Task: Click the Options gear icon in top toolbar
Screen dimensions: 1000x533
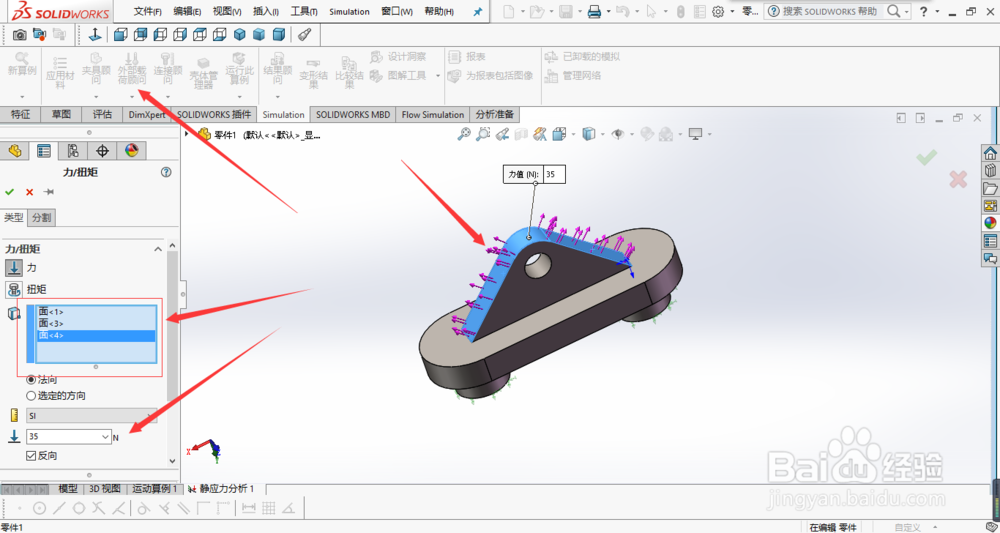Action: (718, 11)
